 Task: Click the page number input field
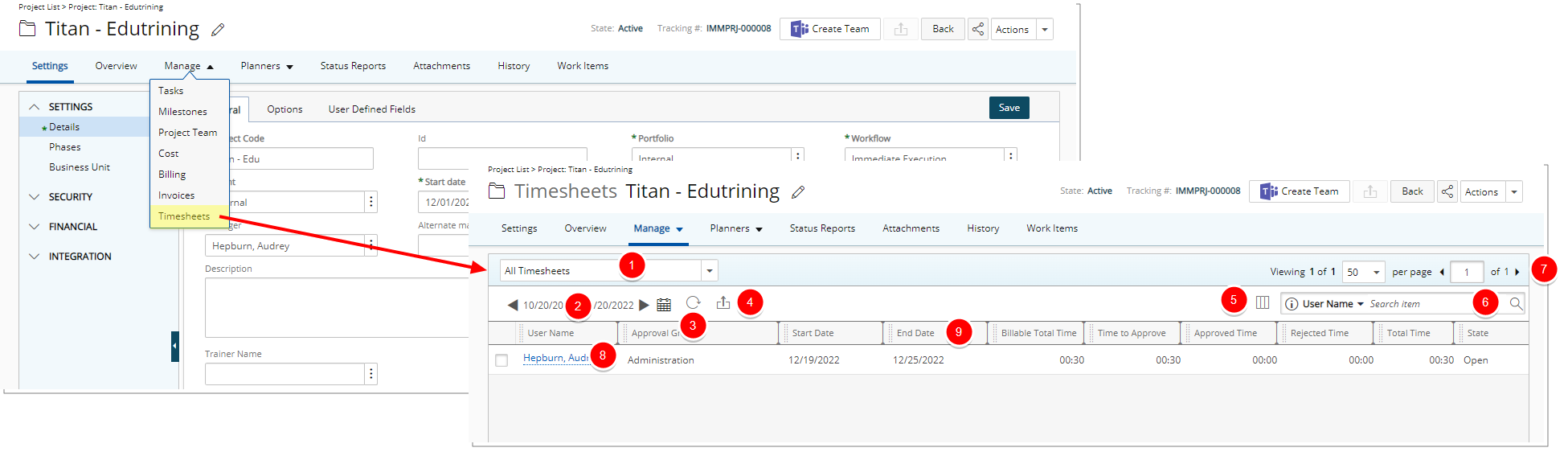(x=1467, y=272)
